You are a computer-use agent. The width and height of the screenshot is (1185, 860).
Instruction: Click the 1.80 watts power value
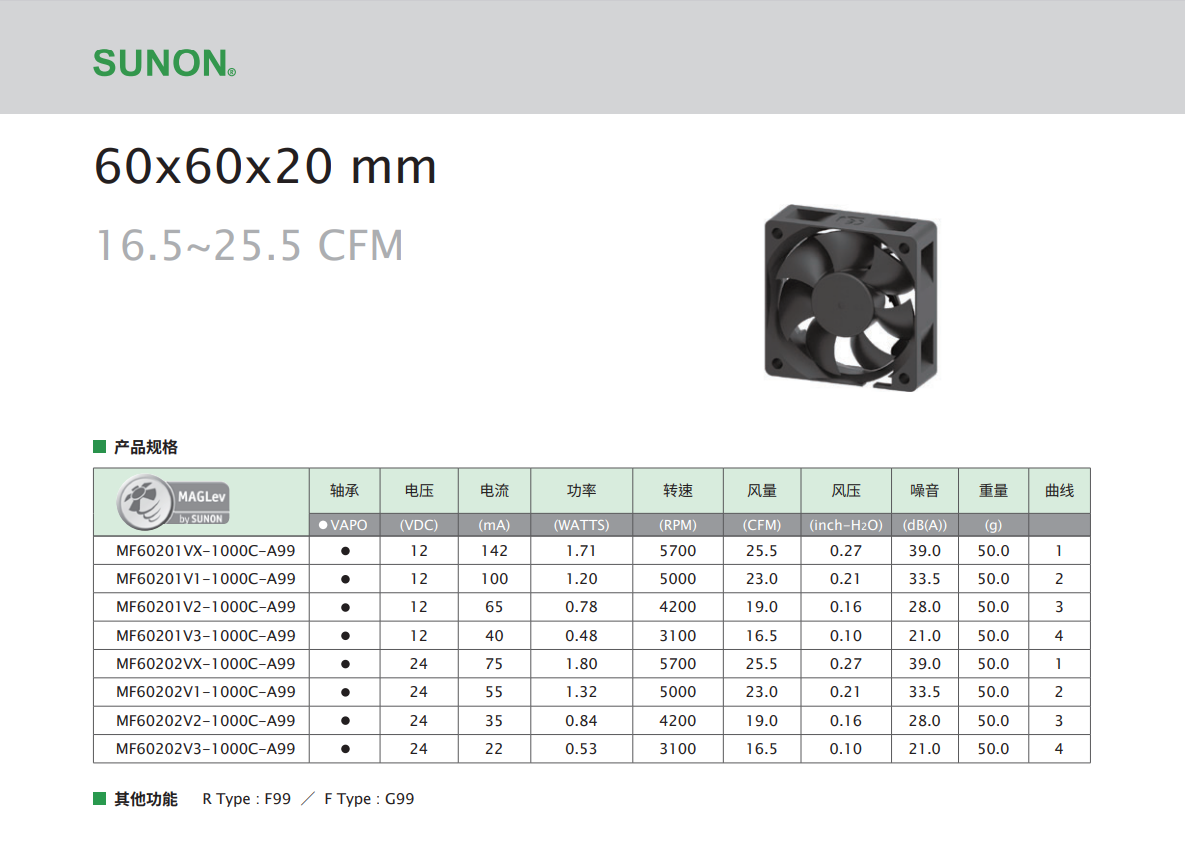[581, 664]
